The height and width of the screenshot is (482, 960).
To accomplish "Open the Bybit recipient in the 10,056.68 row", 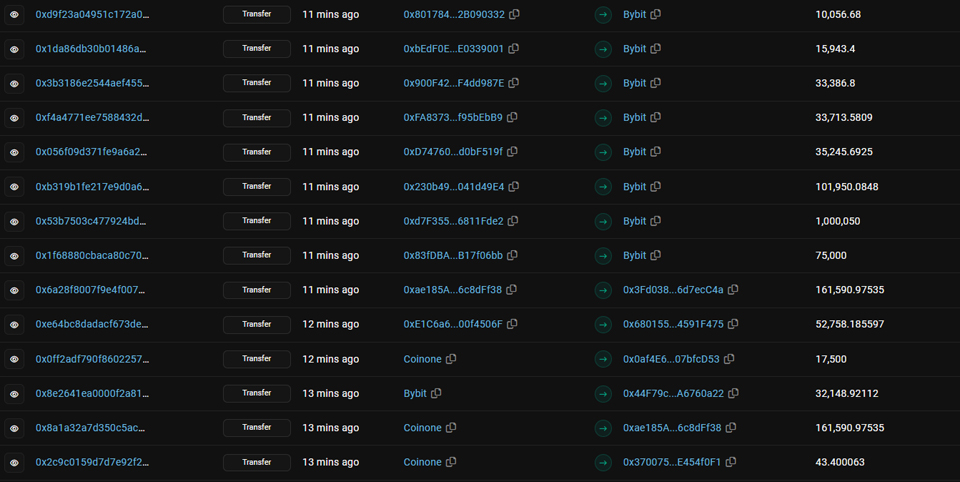I will (x=634, y=15).
